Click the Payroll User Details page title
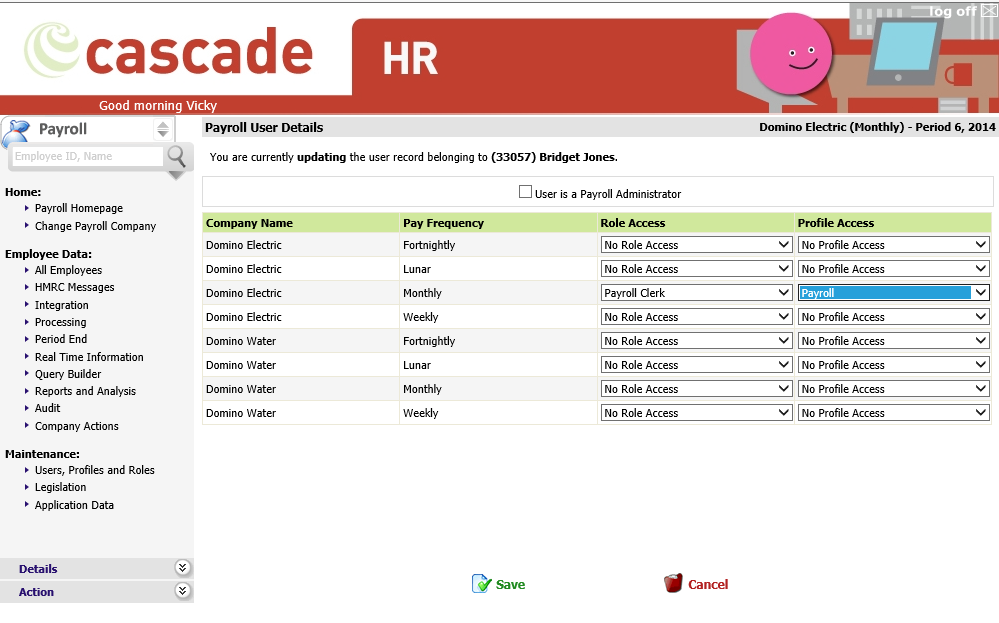The width and height of the screenshot is (999, 623). 264,127
